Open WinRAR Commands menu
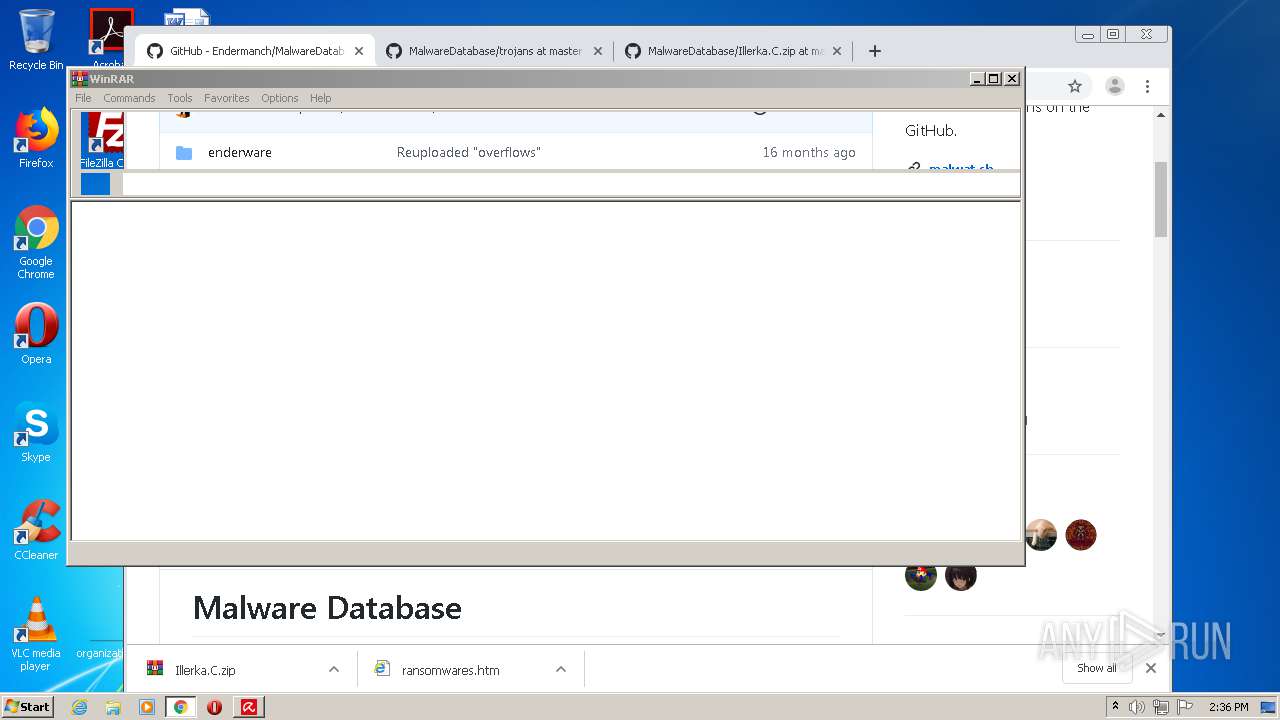This screenshot has height=720, width=1280. point(129,98)
